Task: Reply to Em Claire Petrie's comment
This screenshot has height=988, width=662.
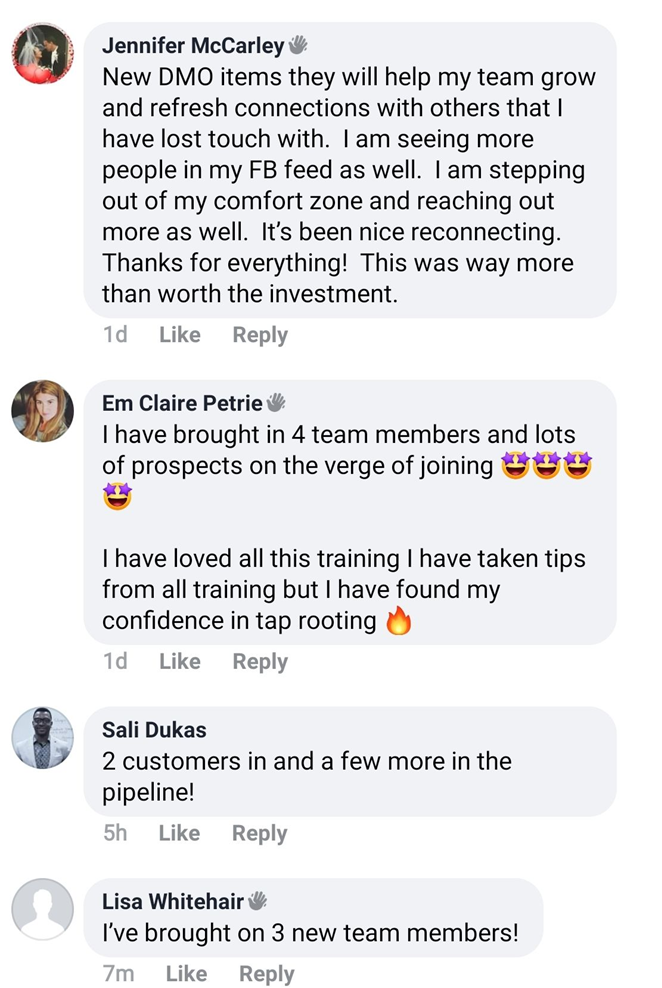Action: click(x=260, y=661)
